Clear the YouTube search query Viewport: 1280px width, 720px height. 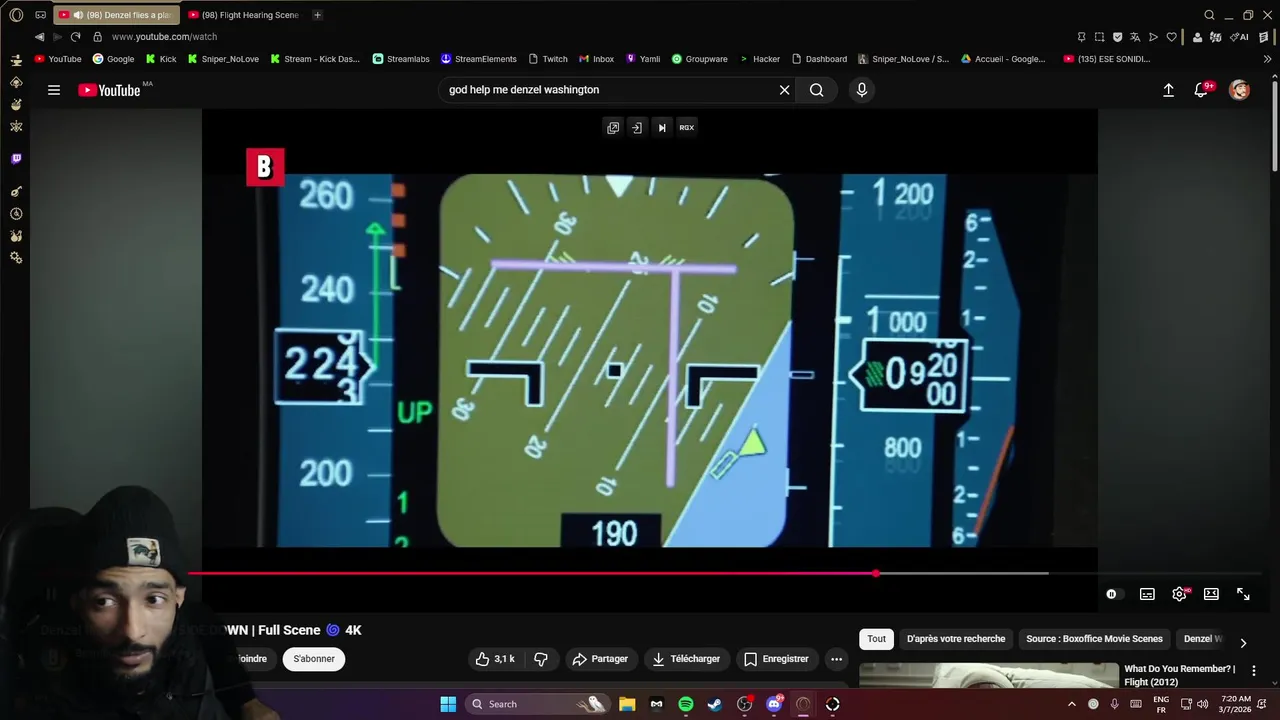785,90
